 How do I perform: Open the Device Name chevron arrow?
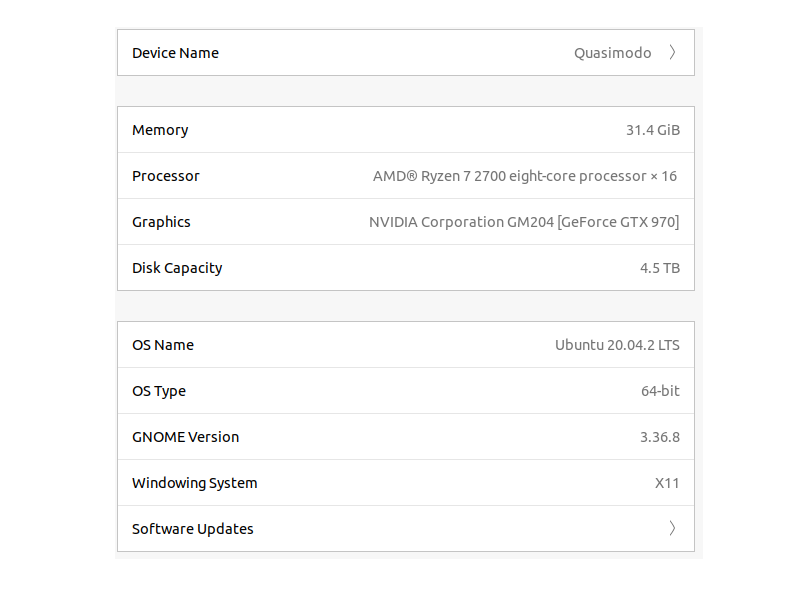pyautogui.click(x=672, y=53)
